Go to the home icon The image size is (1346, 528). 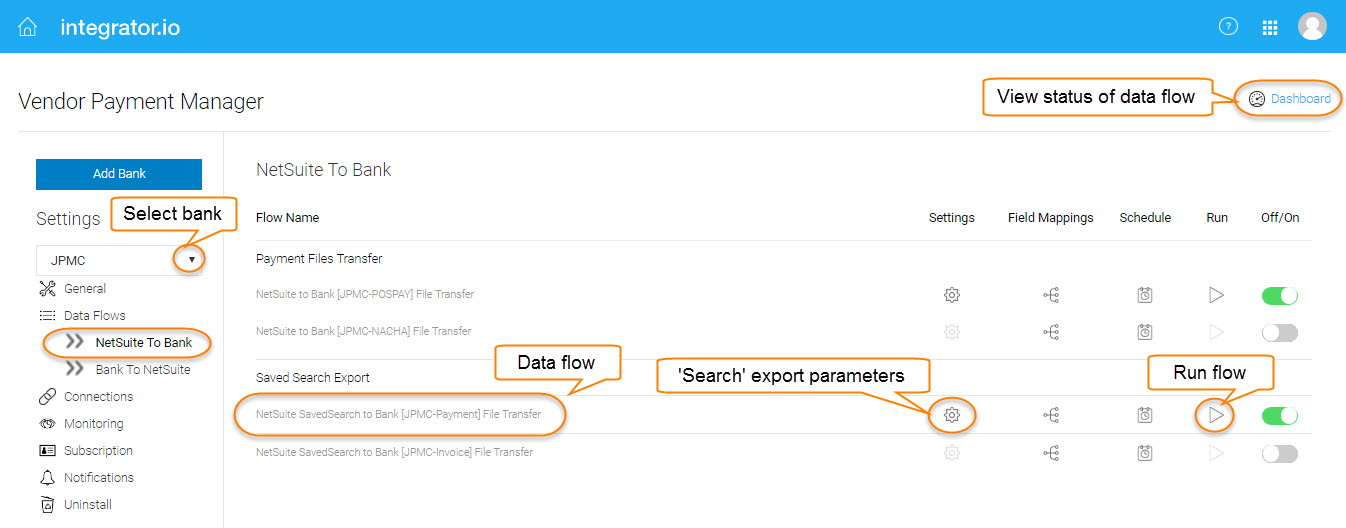point(28,27)
